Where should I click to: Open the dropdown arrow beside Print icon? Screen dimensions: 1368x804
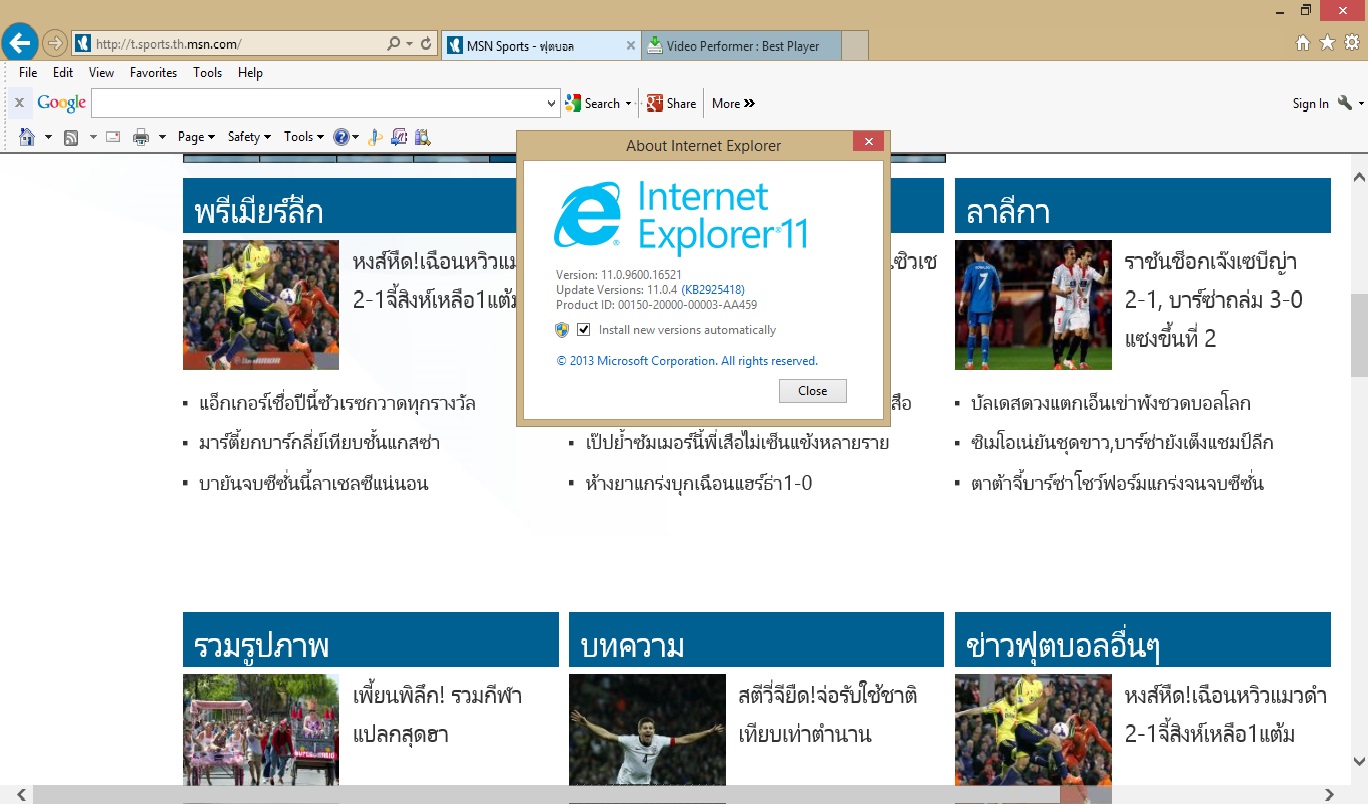pyautogui.click(x=162, y=137)
